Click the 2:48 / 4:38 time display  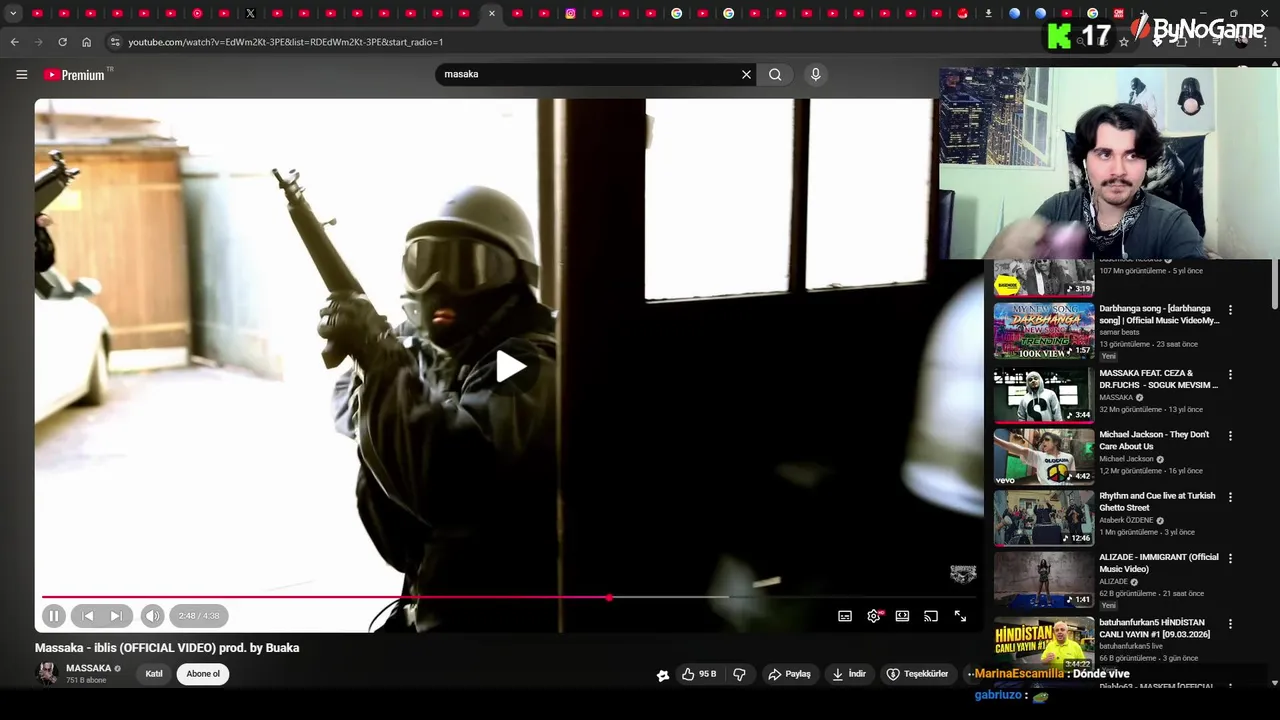pos(199,616)
